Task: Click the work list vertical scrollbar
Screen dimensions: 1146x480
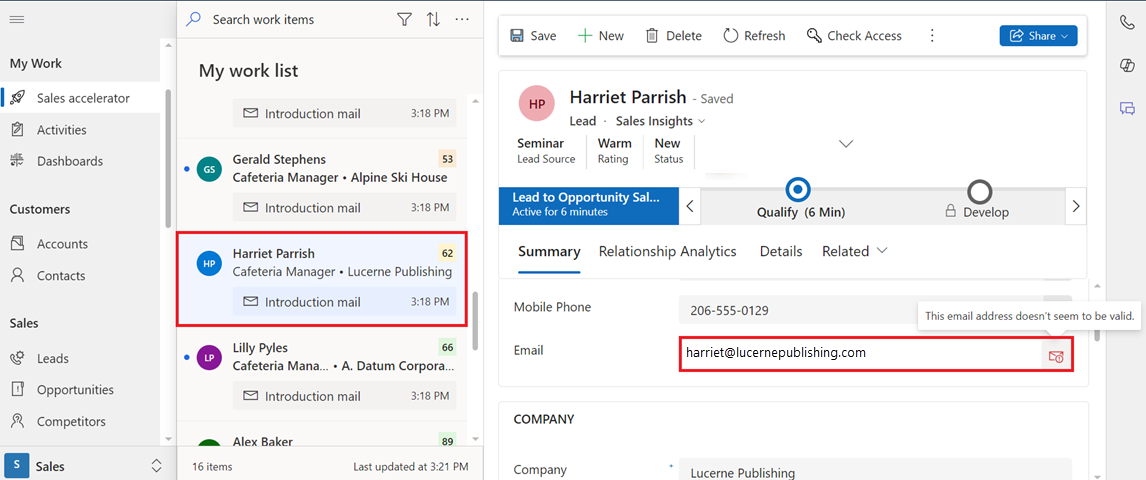Action: [x=476, y=321]
